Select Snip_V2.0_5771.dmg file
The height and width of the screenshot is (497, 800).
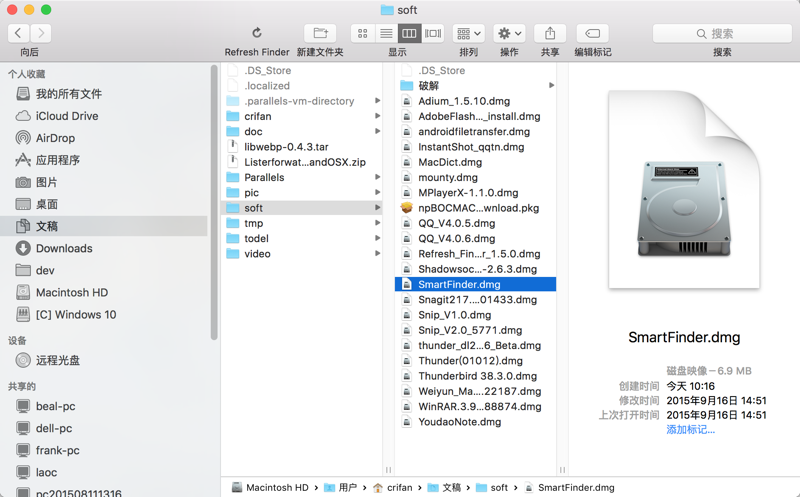pyautogui.click(x=476, y=330)
